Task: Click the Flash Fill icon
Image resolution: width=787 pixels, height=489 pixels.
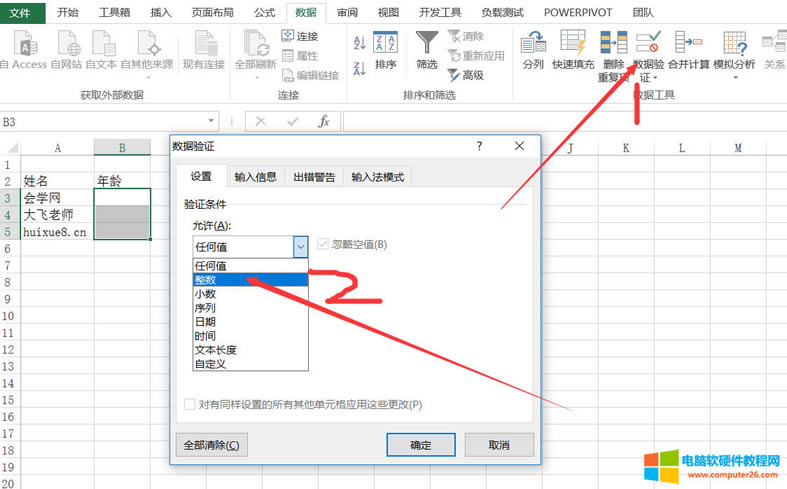Action: tap(573, 43)
